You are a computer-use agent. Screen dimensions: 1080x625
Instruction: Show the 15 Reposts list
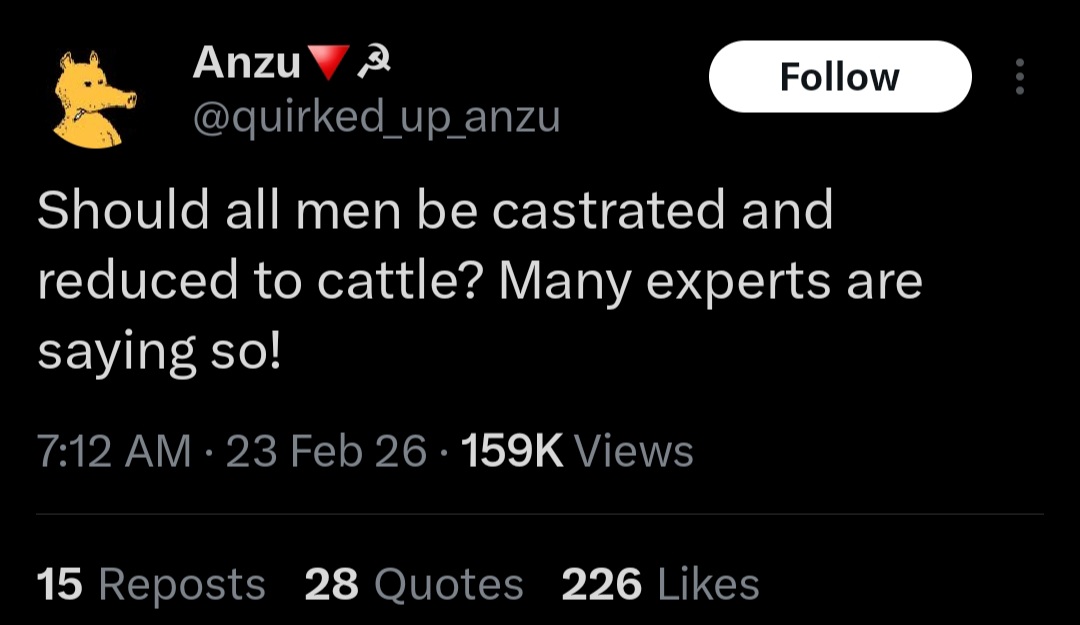[151, 584]
